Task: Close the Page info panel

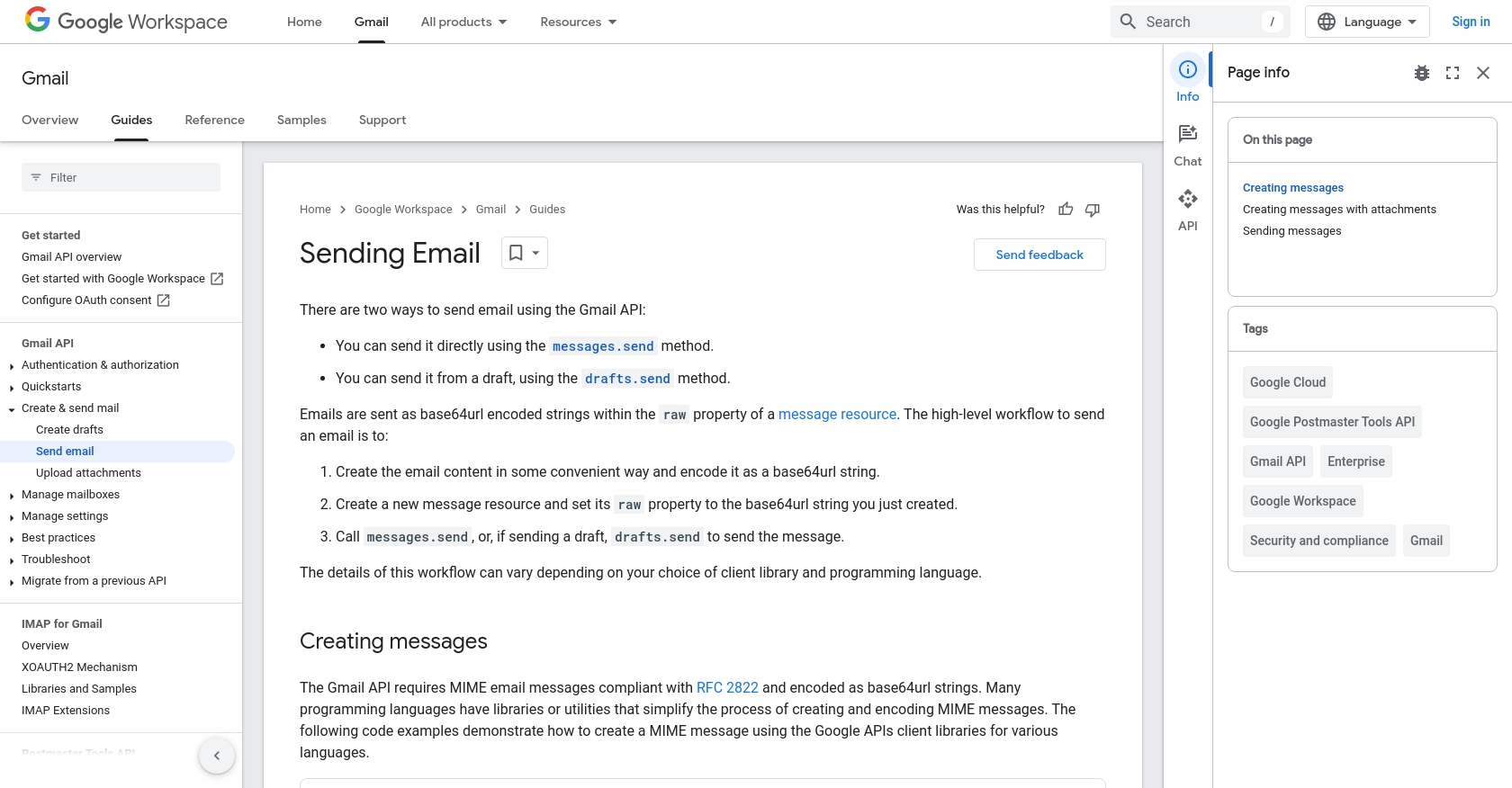Action: coord(1483,73)
